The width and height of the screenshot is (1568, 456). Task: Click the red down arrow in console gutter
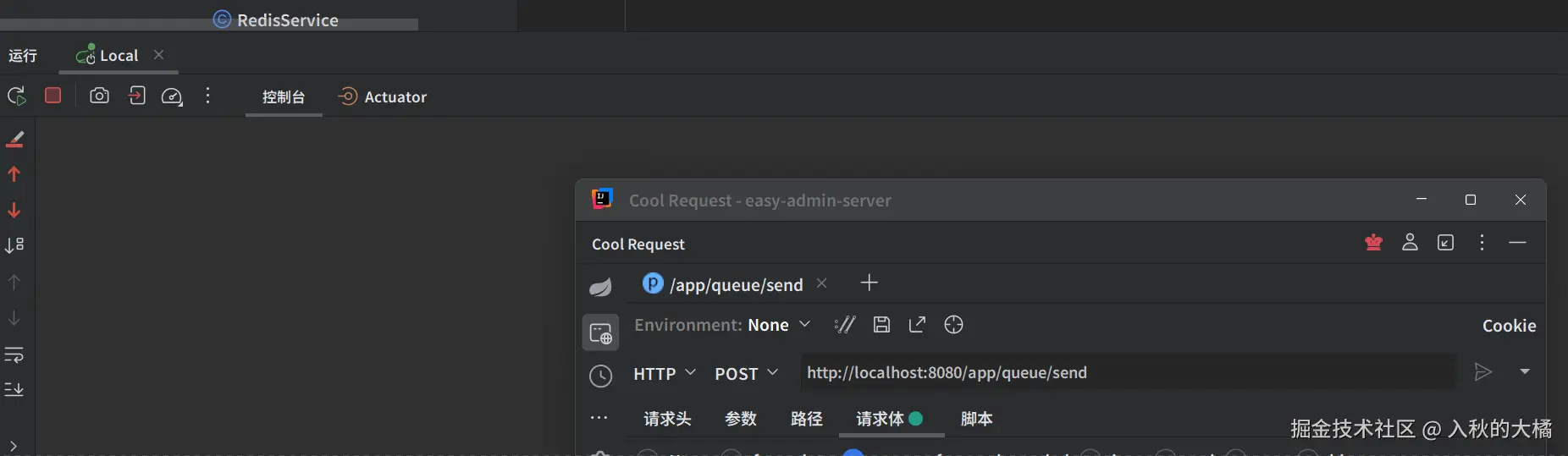click(x=14, y=210)
